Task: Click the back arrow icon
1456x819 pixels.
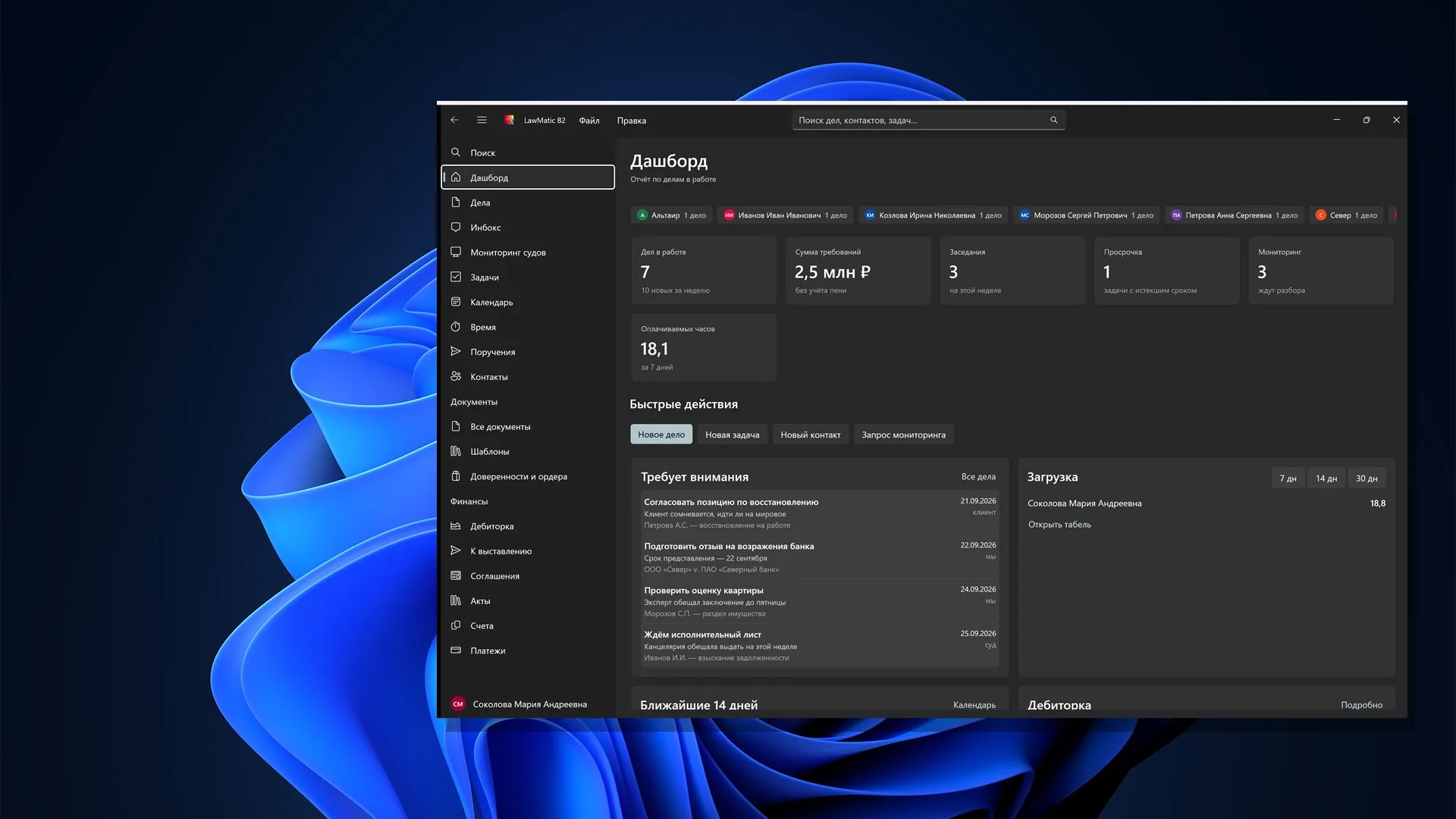Action: (x=454, y=120)
